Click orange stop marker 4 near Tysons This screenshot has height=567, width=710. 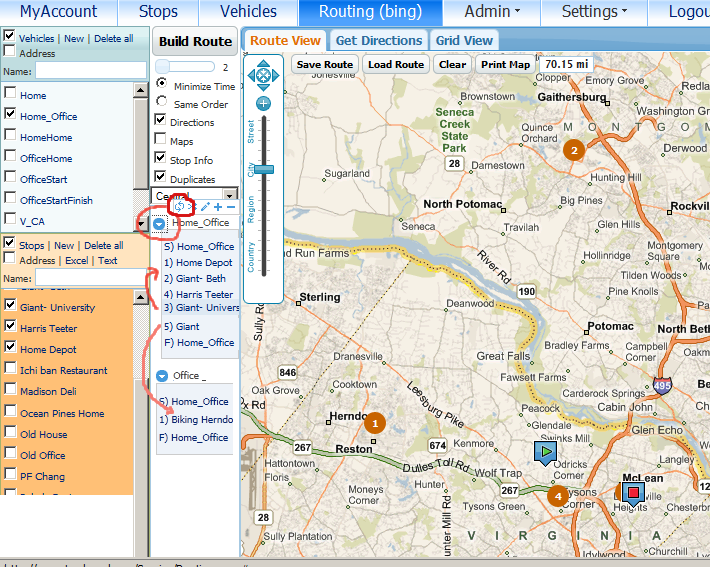pyautogui.click(x=558, y=496)
